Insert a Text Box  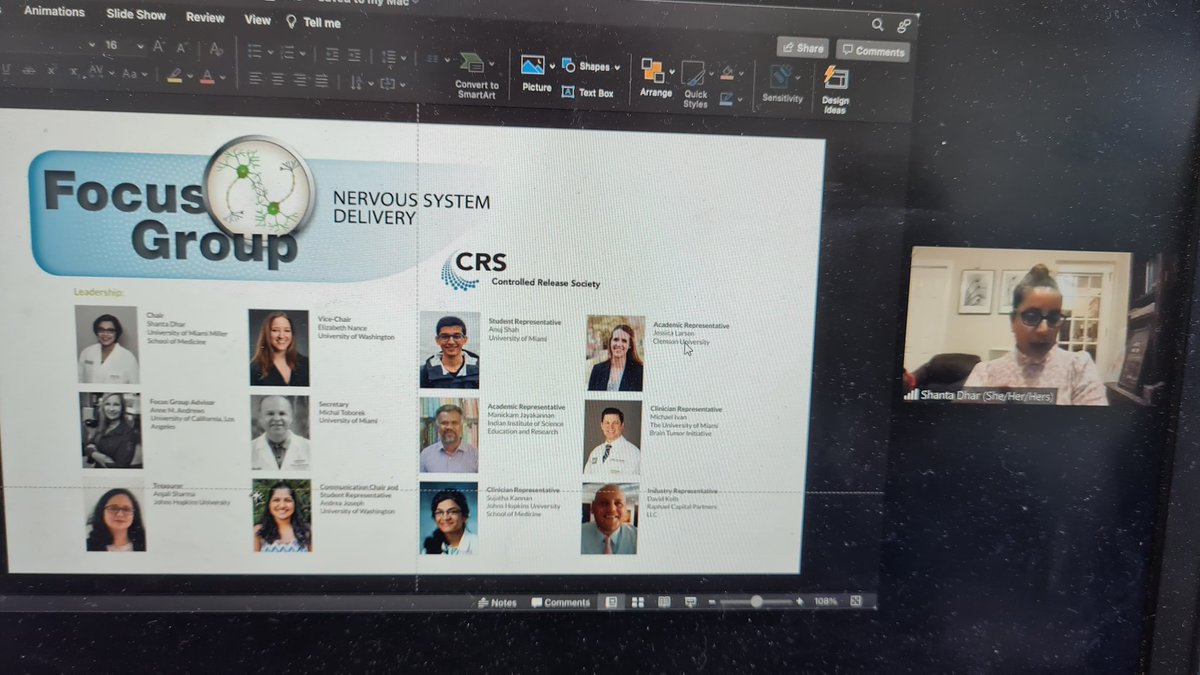pos(588,92)
